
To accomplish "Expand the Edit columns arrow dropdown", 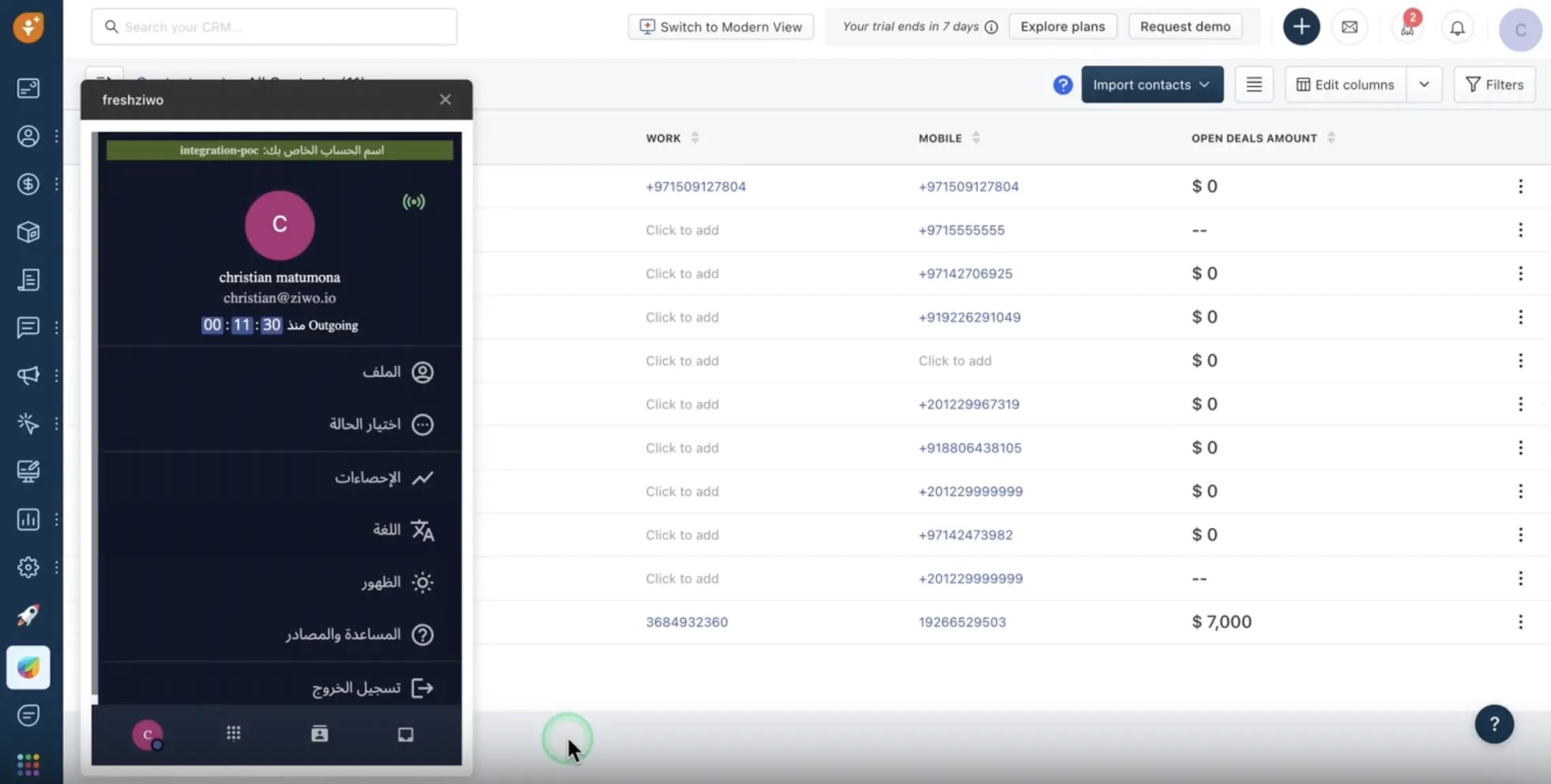I will tap(1424, 84).
